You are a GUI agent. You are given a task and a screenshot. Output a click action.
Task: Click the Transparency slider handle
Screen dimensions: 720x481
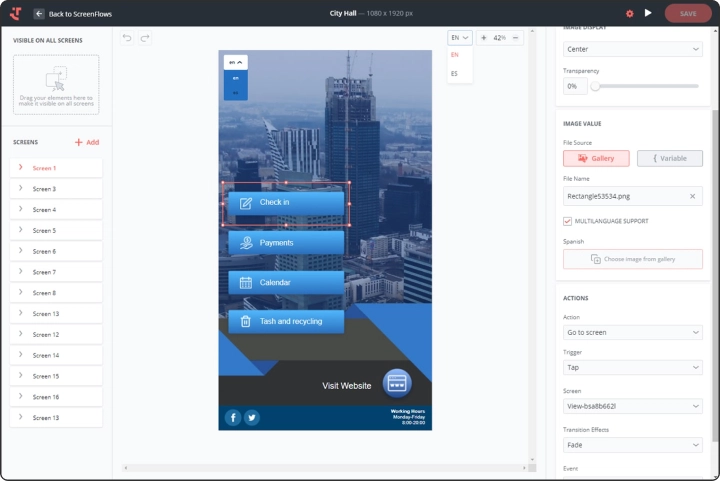tap(595, 86)
